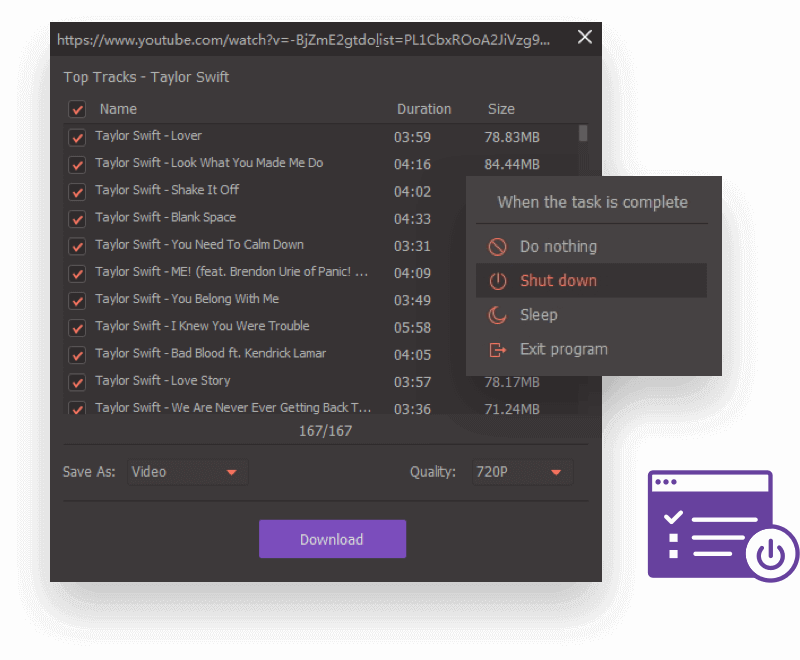Image resolution: width=800 pixels, height=660 pixels.
Task: Click the 78.83MB size value
Action: pyautogui.click(x=512, y=137)
